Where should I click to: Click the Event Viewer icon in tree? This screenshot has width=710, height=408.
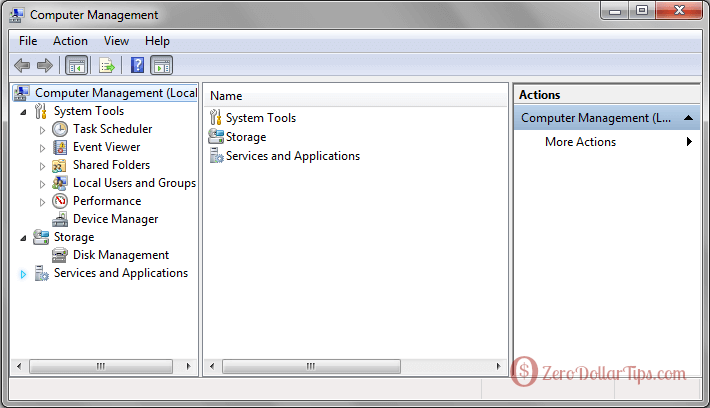point(60,147)
